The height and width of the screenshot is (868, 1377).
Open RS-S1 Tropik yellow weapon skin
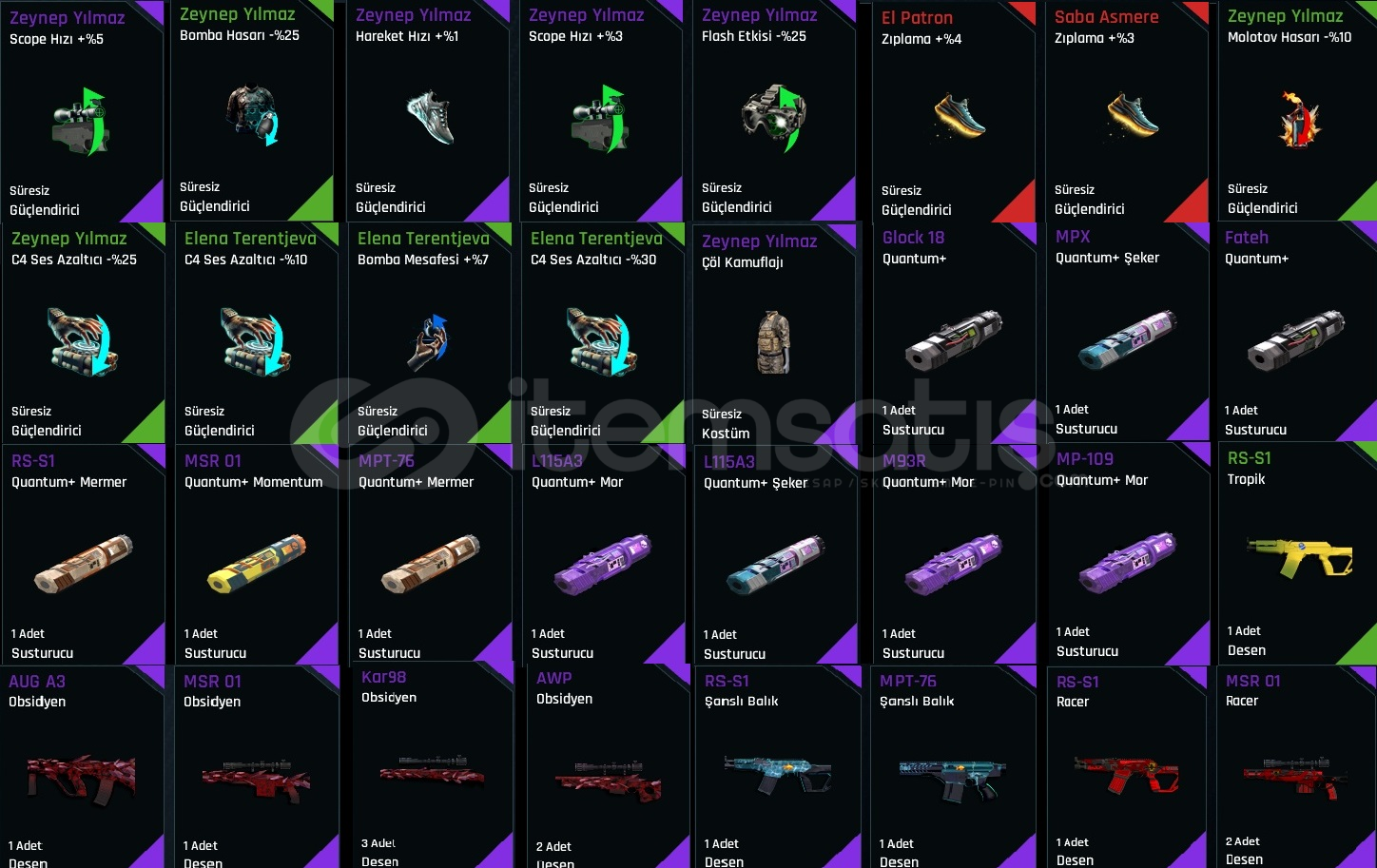1299,557
